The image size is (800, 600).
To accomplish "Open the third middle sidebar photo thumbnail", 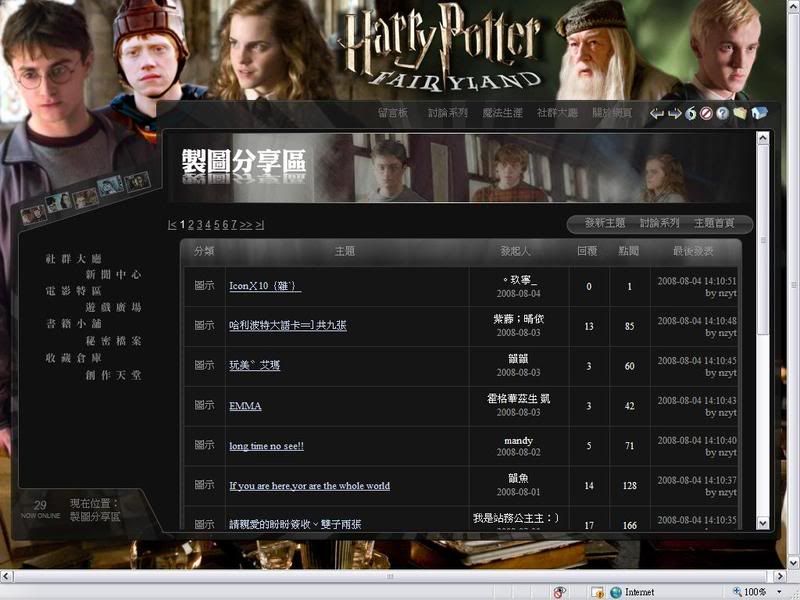I will click(85, 197).
